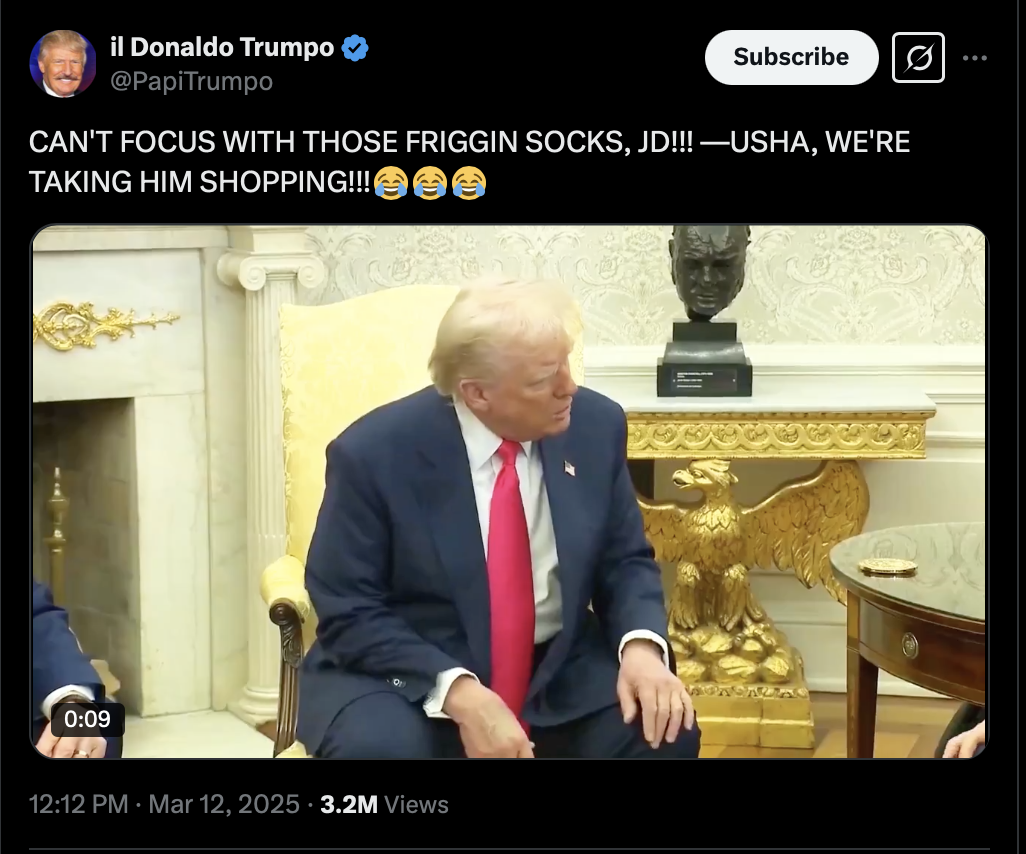View the 3.2M Views count
Screen dimensions: 1026x854
coord(384,804)
